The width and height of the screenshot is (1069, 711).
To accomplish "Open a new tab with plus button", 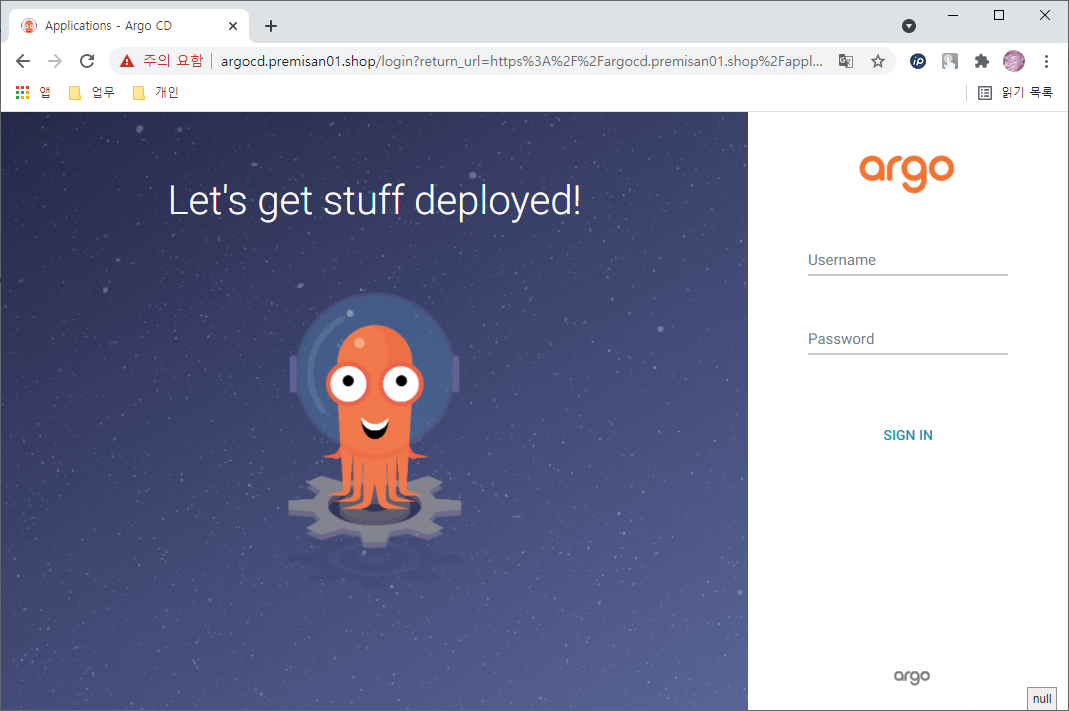I will pyautogui.click(x=271, y=26).
